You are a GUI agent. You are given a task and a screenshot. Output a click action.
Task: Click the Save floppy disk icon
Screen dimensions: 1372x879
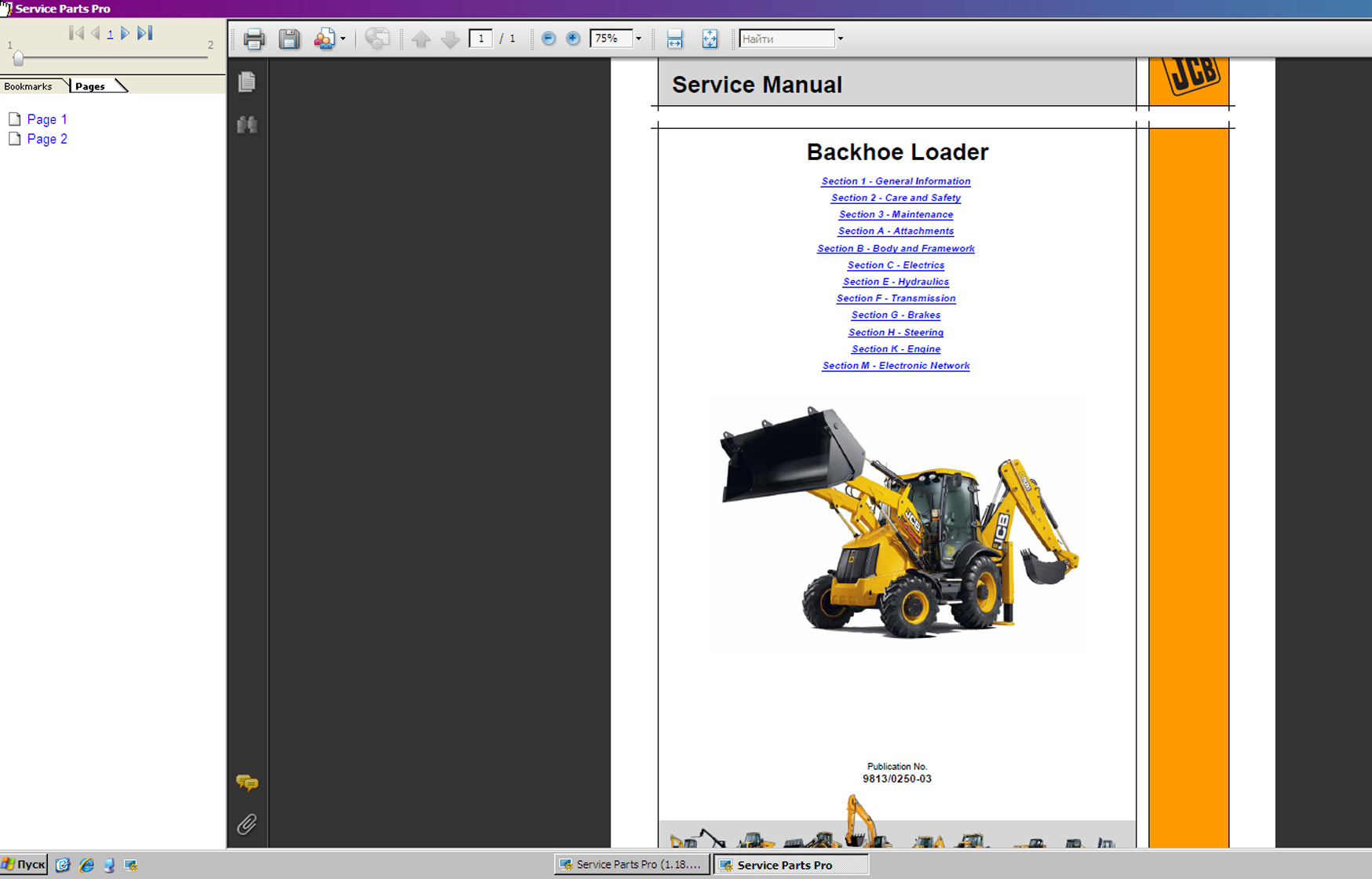(x=289, y=38)
